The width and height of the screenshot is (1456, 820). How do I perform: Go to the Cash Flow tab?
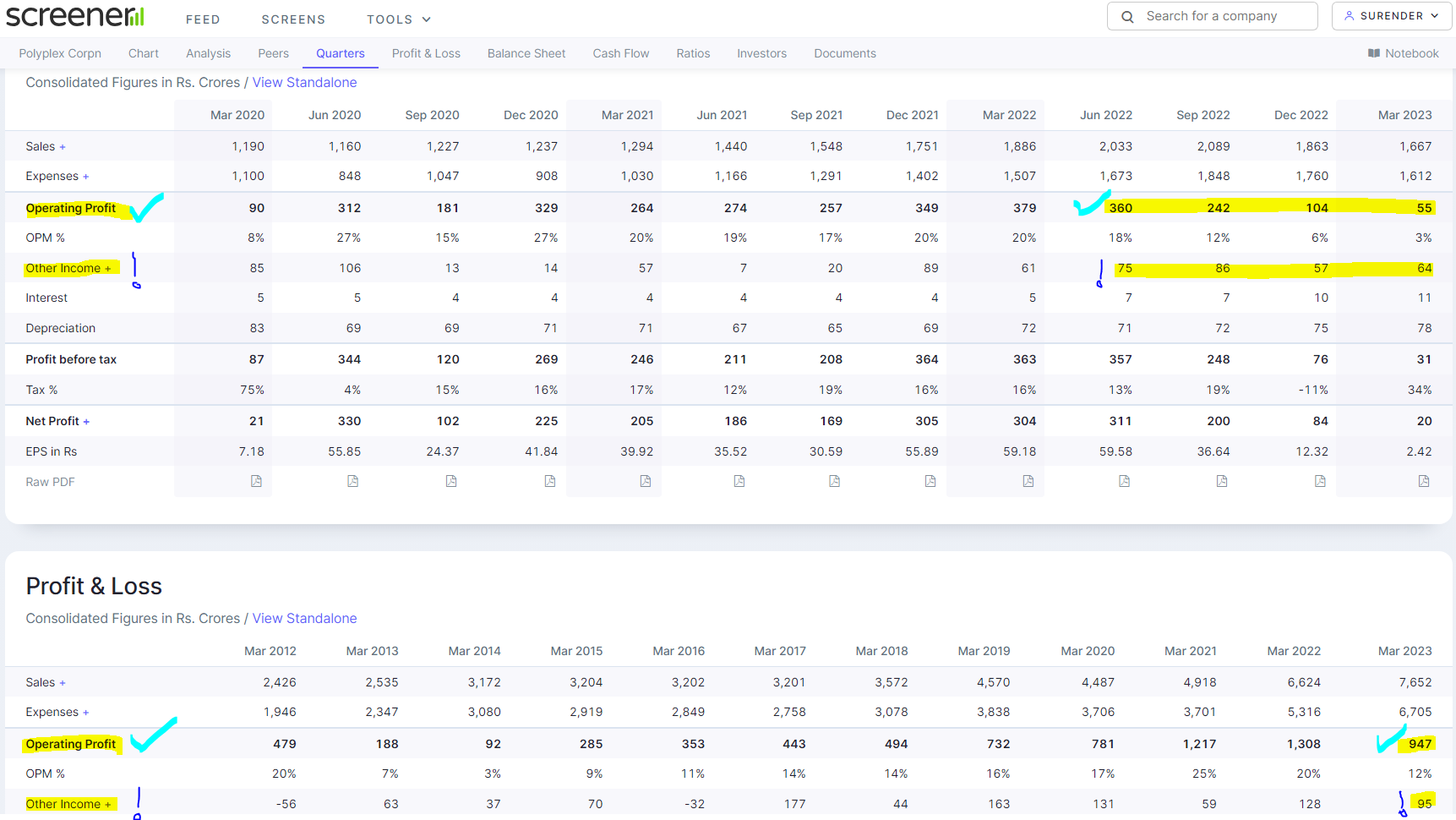click(620, 53)
